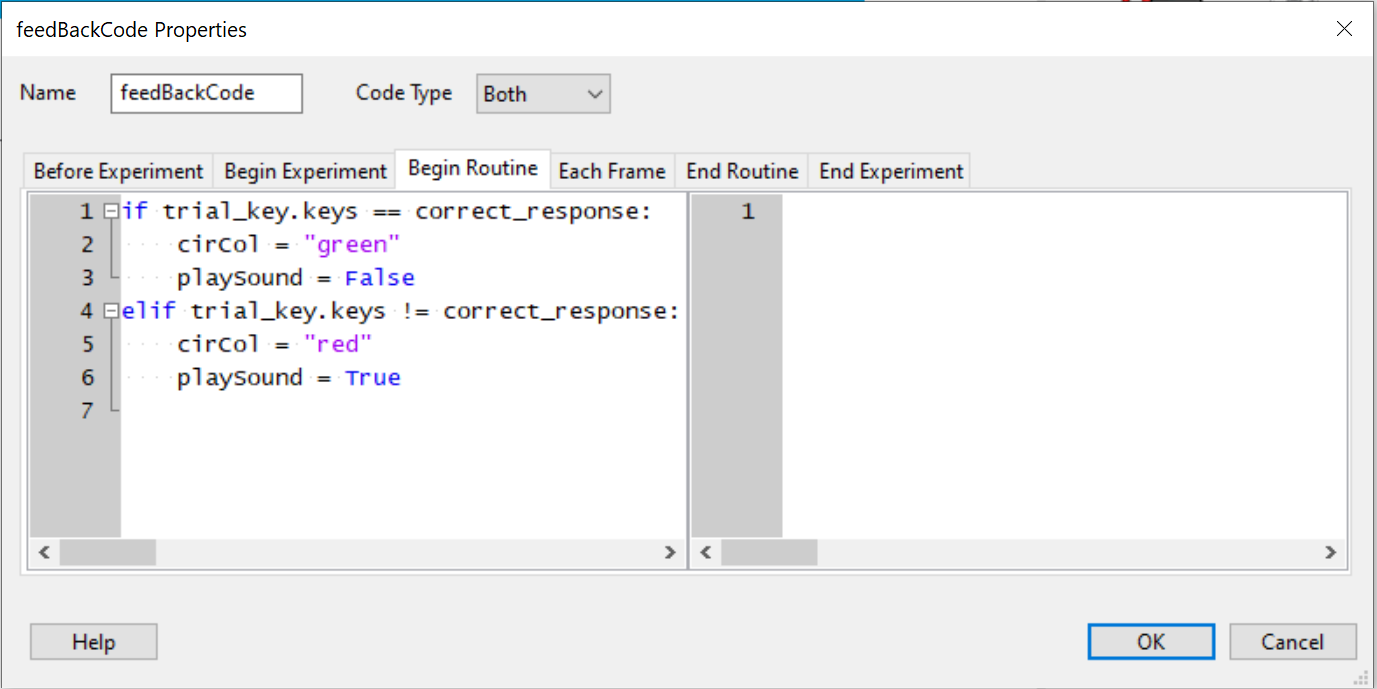This screenshot has width=1377, height=689.
Task: Select the Each Frame tab
Action: tap(611, 171)
